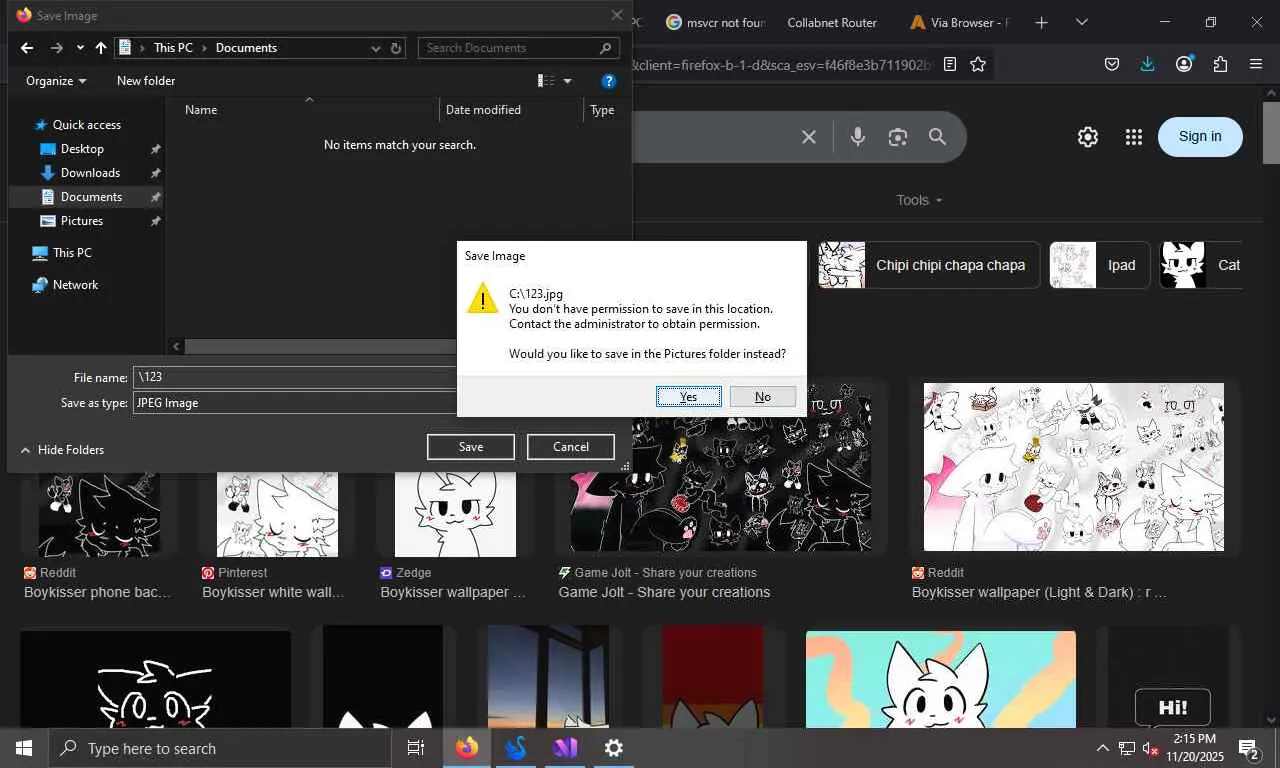This screenshot has height=768, width=1280.
Task: Open the Game Jolt result link
Action: pyautogui.click(x=664, y=592)
